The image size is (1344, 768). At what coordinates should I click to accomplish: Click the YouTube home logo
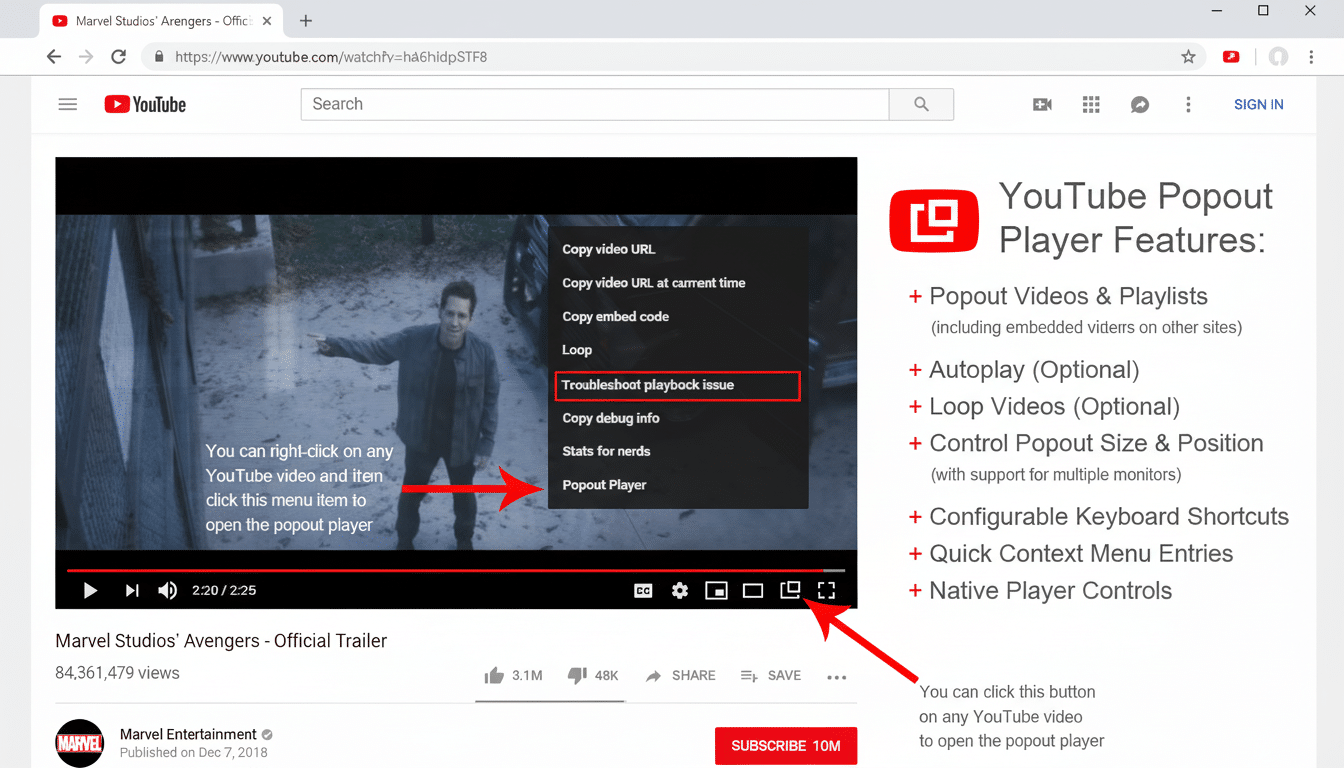click(x=144, y=104)
